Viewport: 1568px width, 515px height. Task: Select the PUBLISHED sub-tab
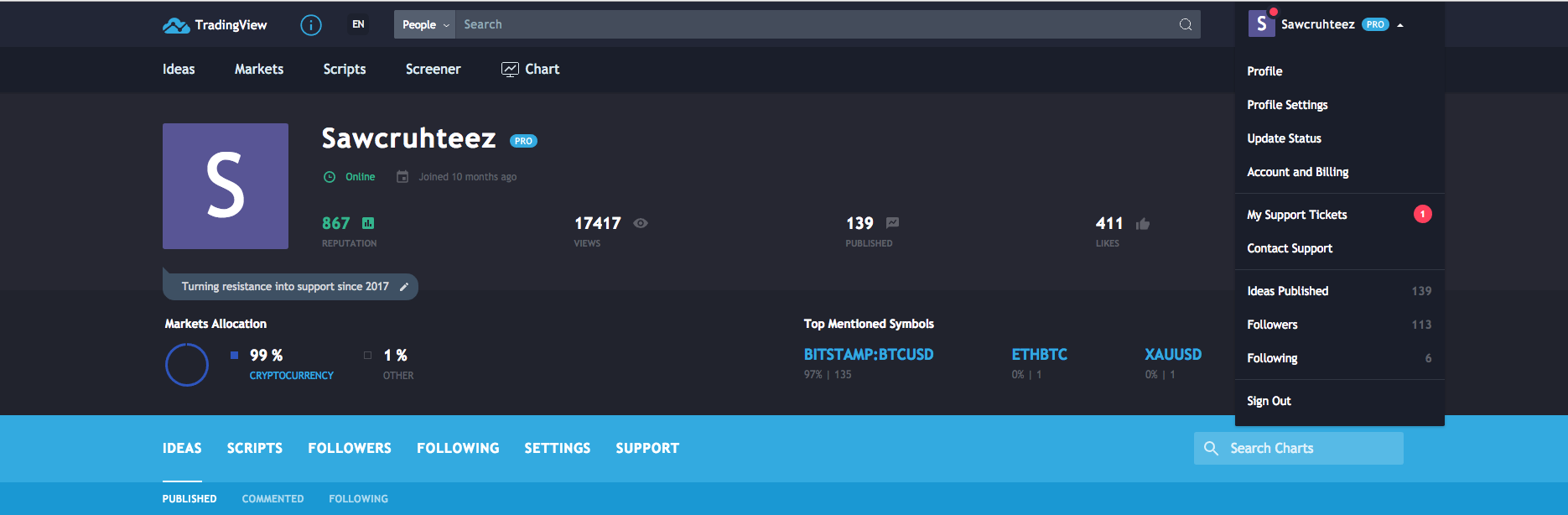(x=190, y=498)
